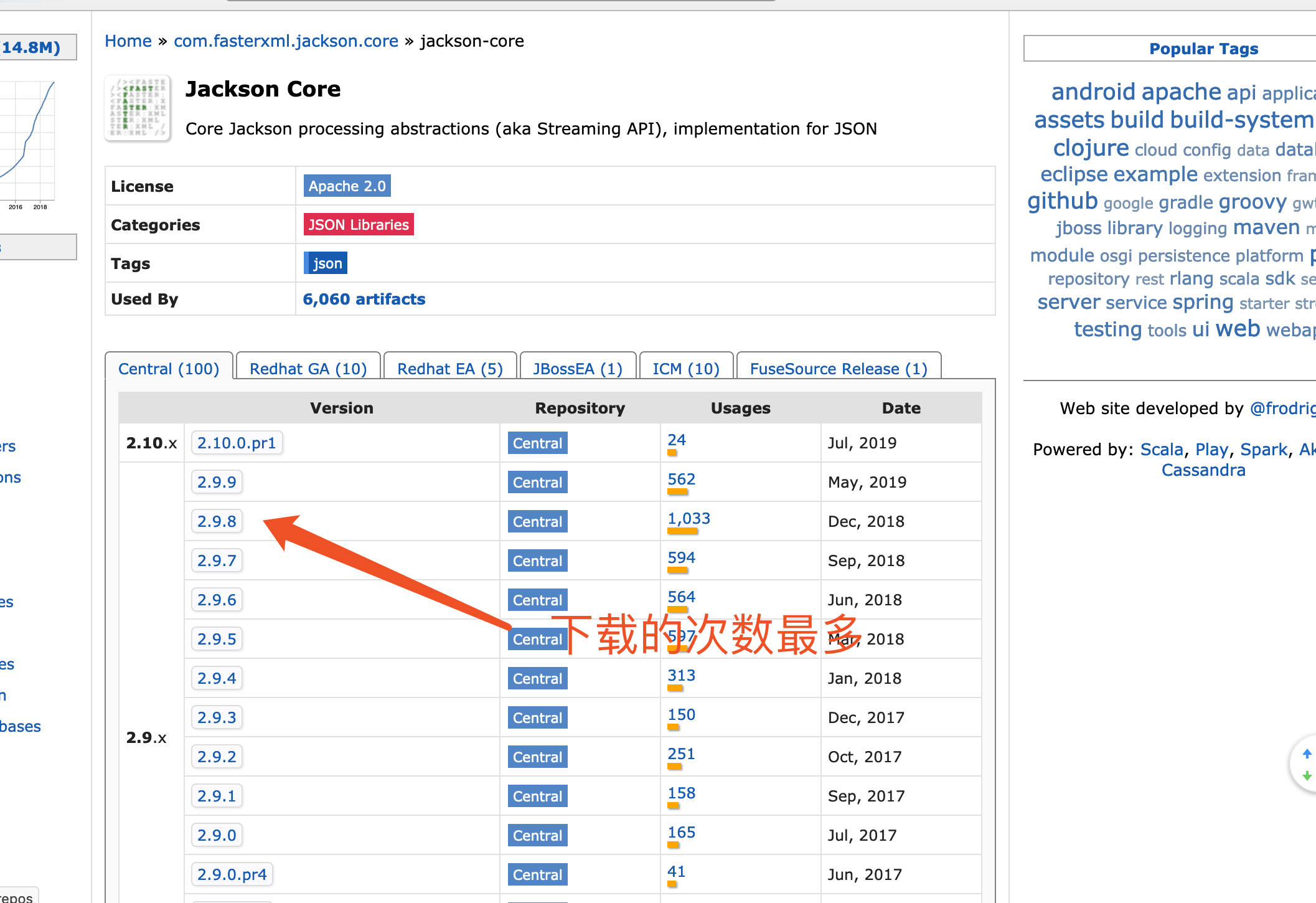Image resolution: width=1316 pixels, height=903 pixels.
Task: Go to Home in the breadcrumb
Action: click(x=128, y=41)
